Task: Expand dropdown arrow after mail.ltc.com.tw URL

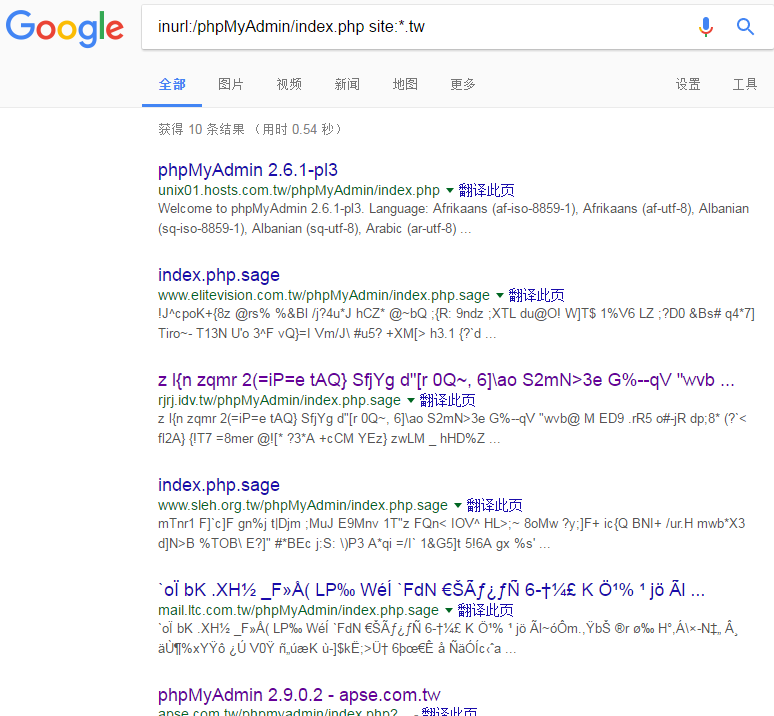Action: point(449,611)
